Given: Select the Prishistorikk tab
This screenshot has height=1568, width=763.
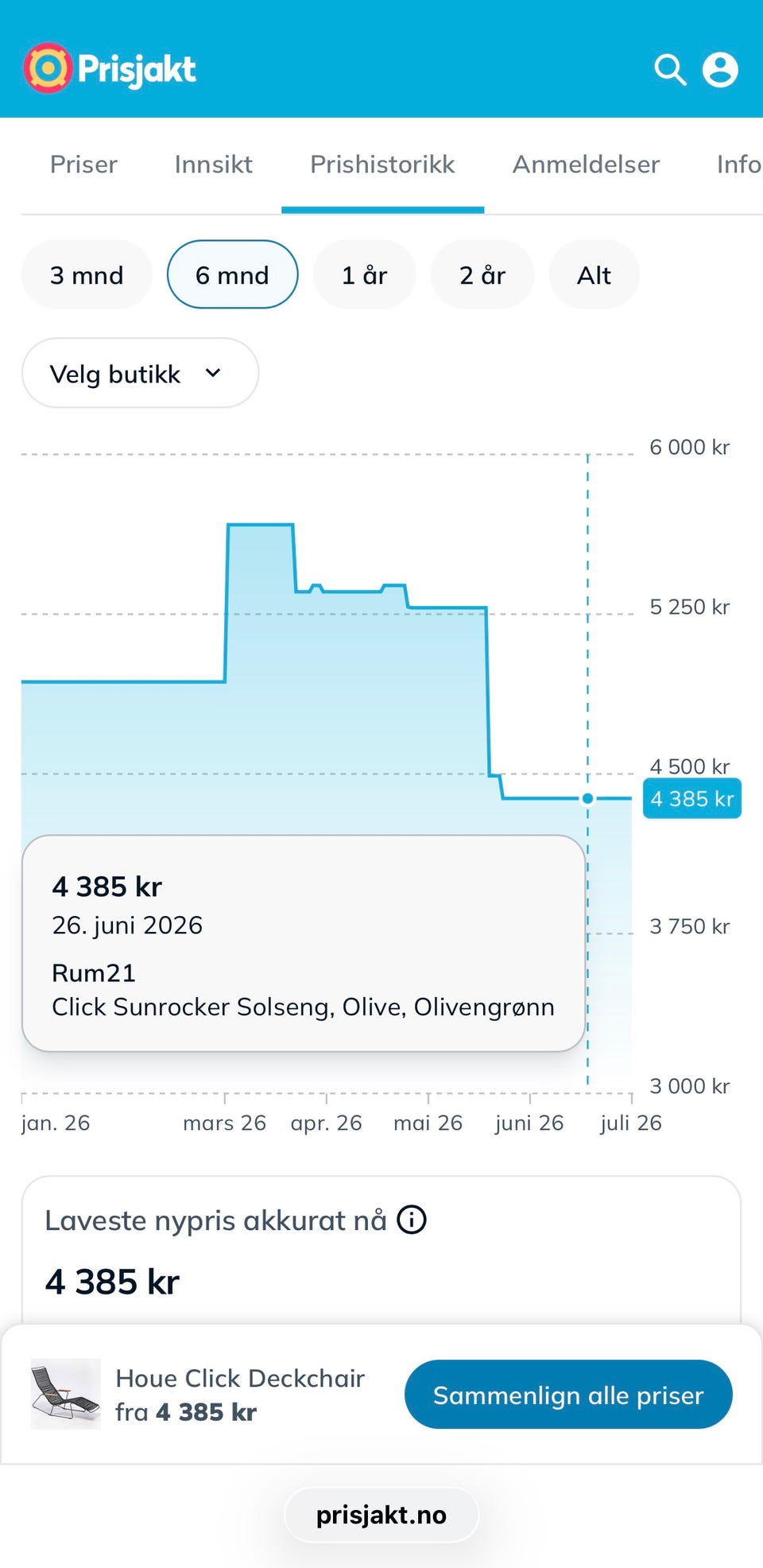Looking at the screenshot, I should (x=382, y=165).
